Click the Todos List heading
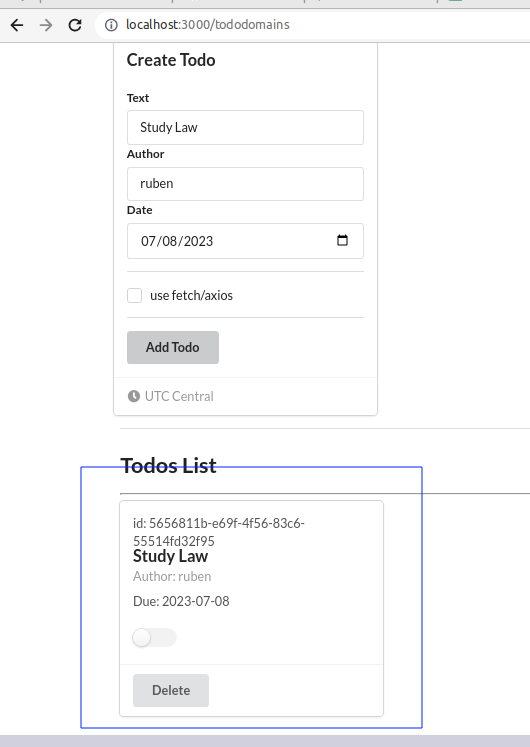530x747 pixels. pyautogui.click(x=169, y=465)
